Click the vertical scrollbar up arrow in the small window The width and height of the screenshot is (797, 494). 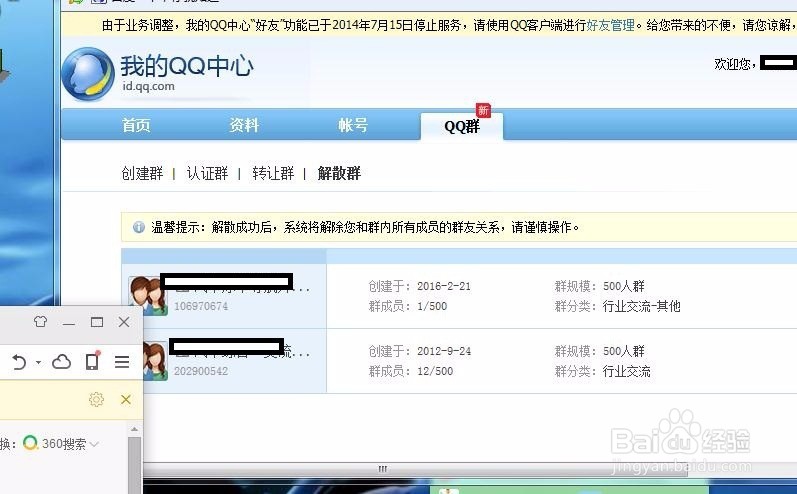tap(134, 430)
